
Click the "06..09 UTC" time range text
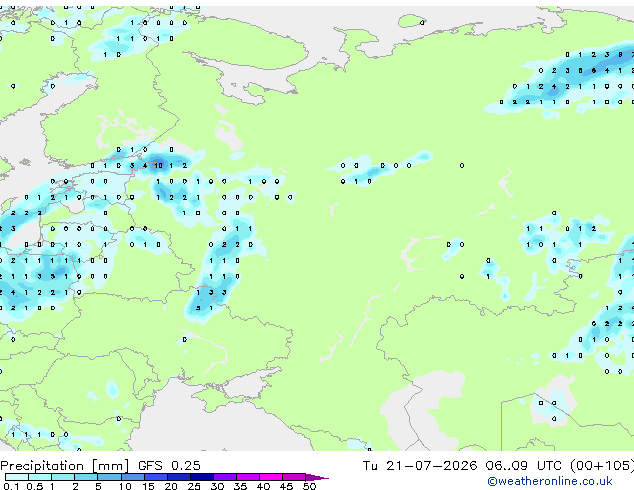pos(524,466)
